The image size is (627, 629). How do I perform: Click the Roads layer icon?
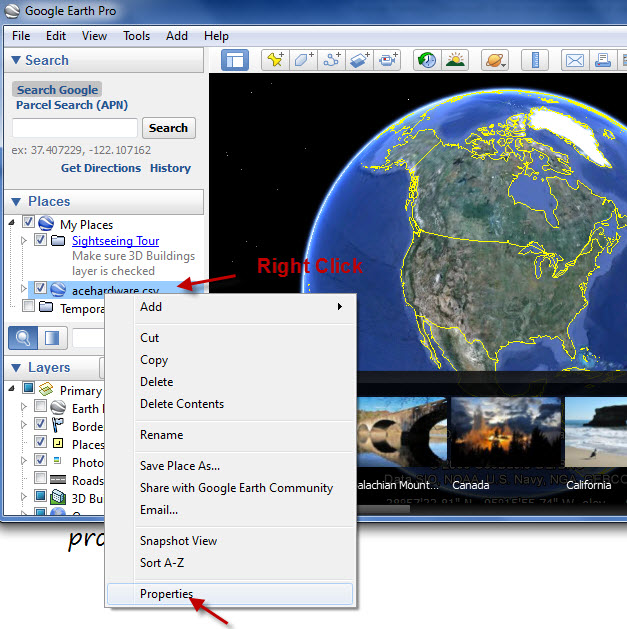click(58, 479)
